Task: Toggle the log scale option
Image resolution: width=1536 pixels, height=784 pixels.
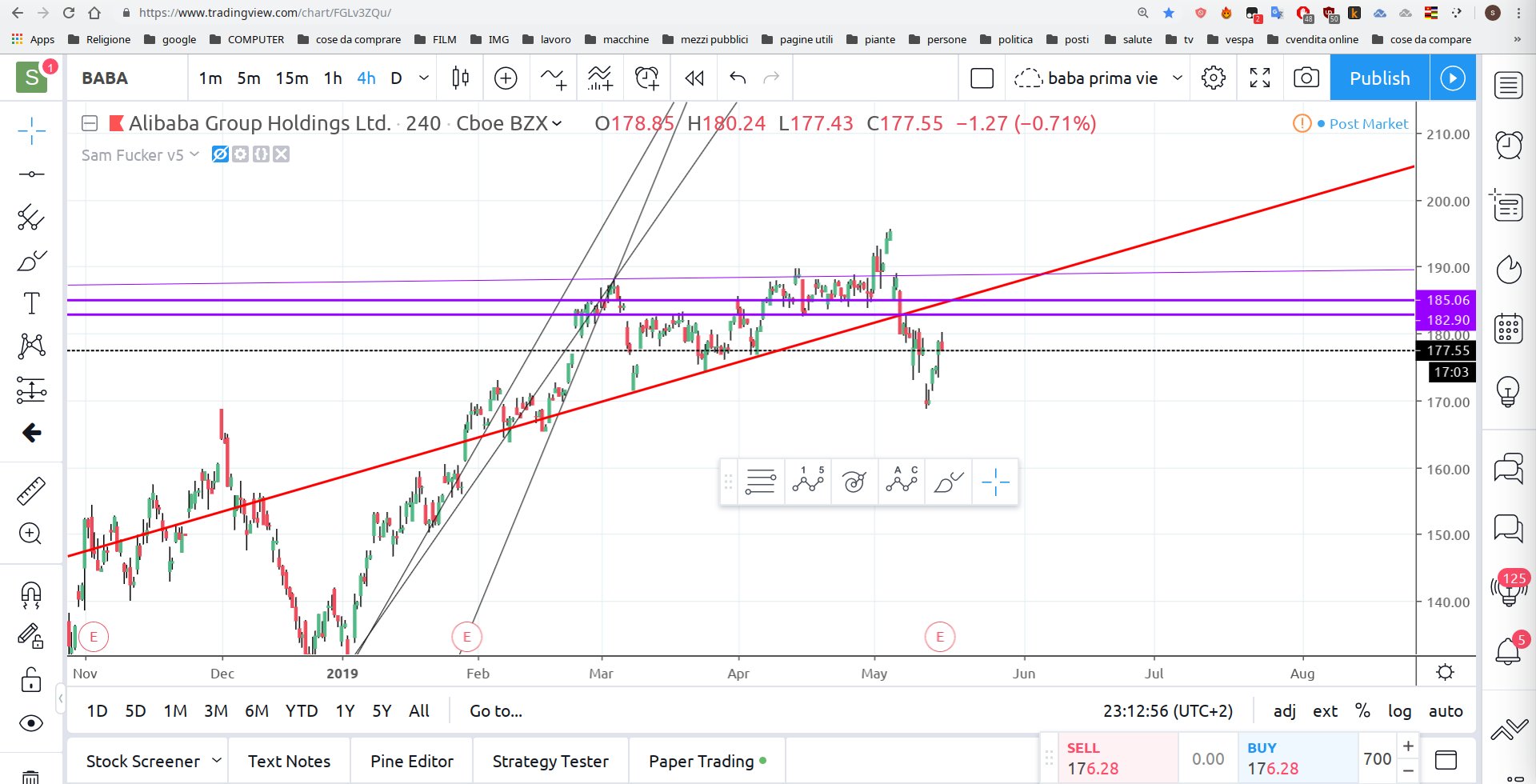Action: (1399, 710)
